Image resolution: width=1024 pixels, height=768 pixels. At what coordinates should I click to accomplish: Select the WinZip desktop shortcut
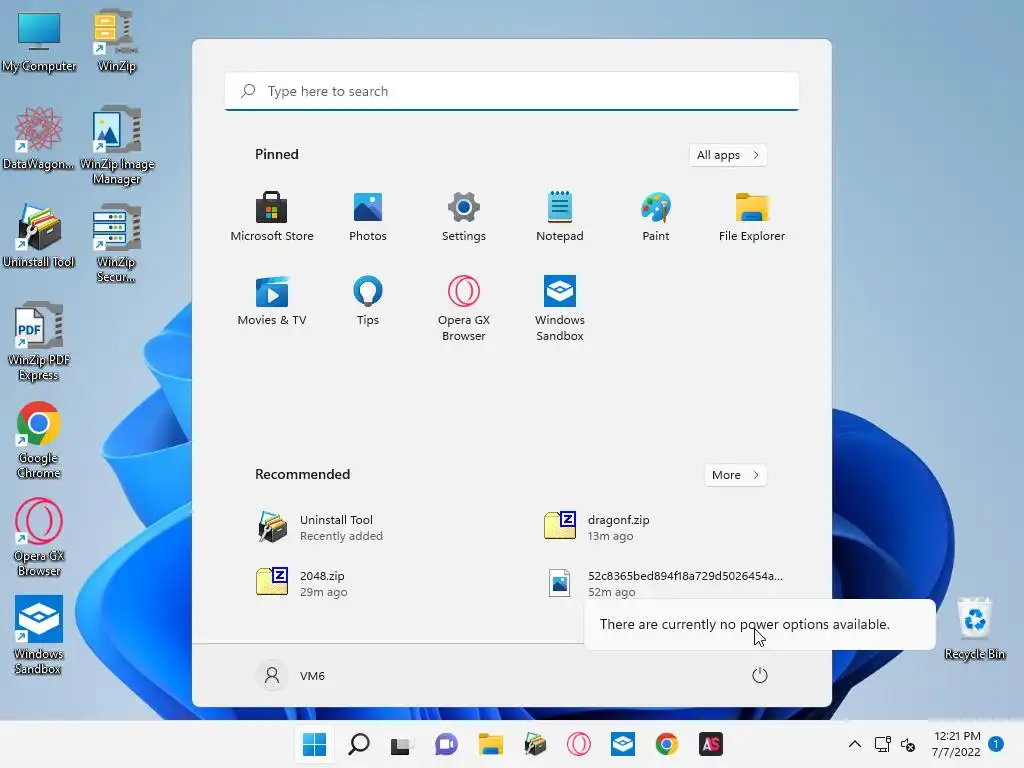116,42
